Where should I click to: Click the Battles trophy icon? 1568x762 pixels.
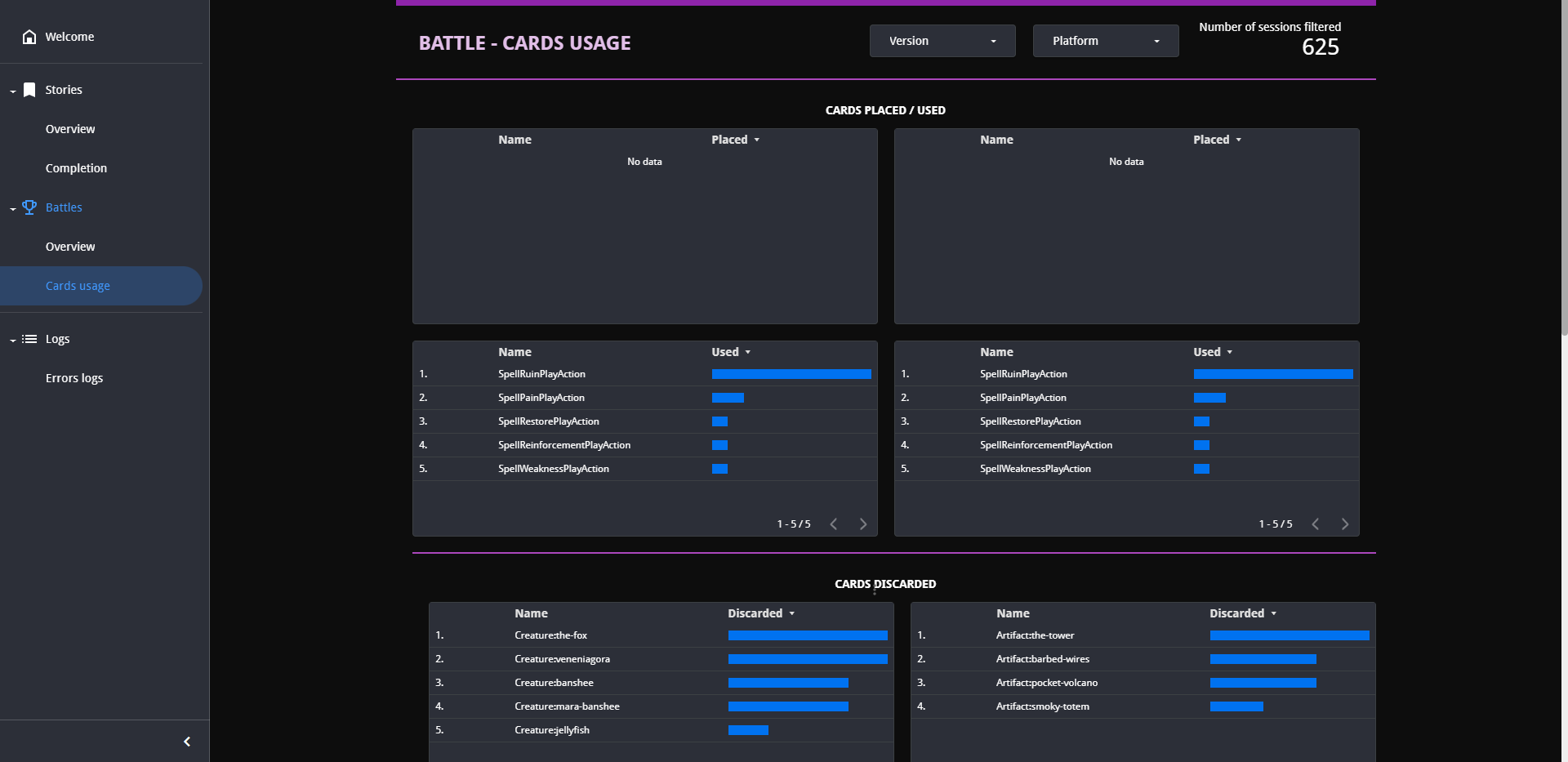click(29, 207)
